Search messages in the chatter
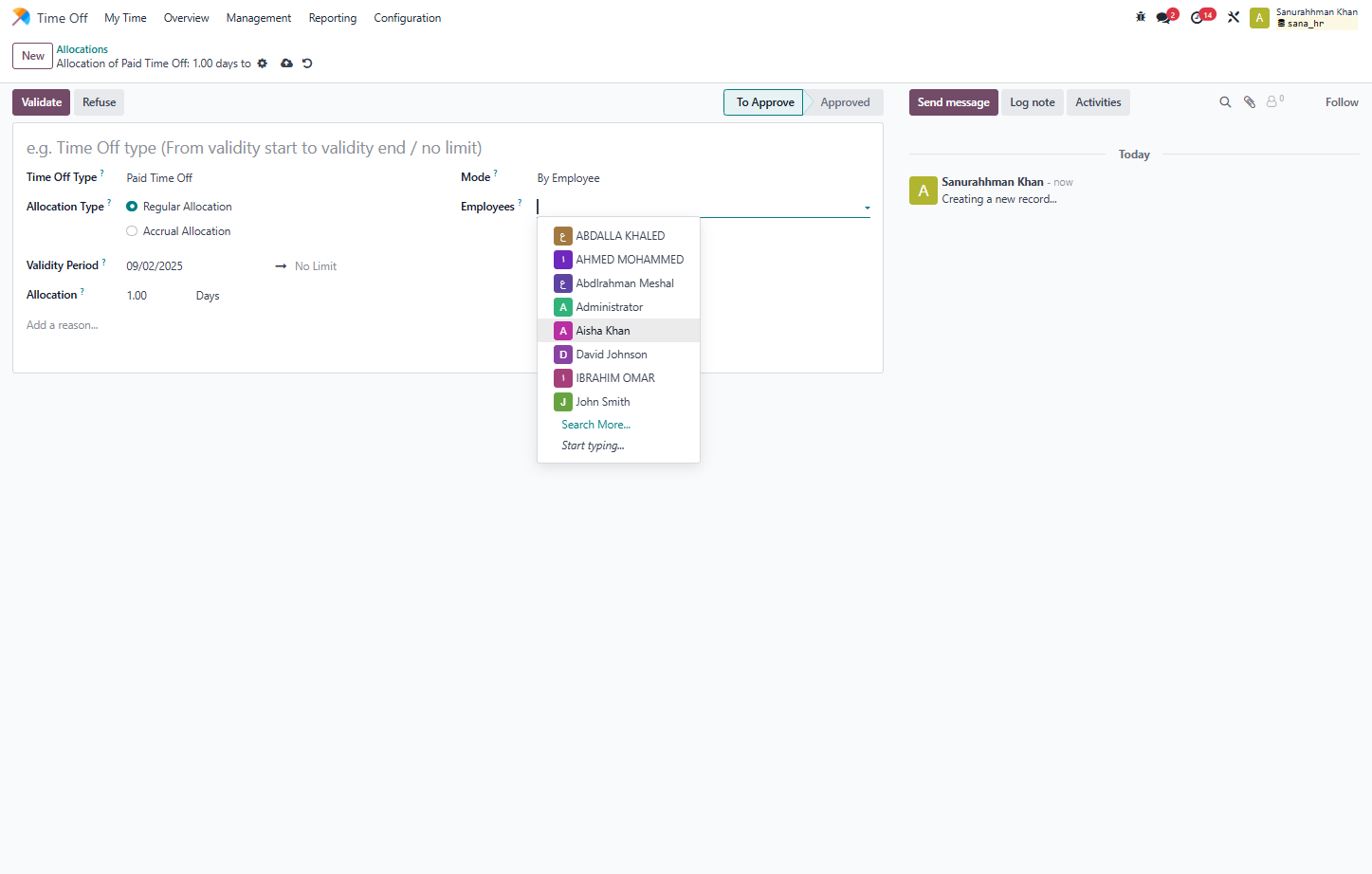 (1225, 102)
